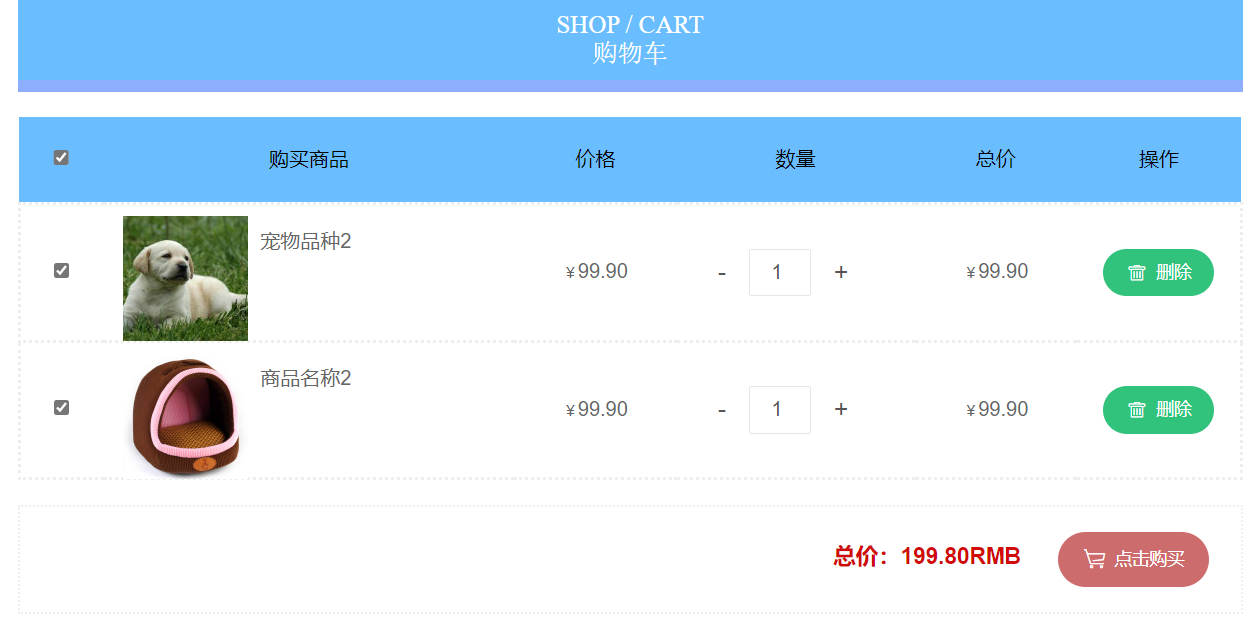
Task: Click the trash icon on 商品名称2 delete button
Action: point(1138,409)
